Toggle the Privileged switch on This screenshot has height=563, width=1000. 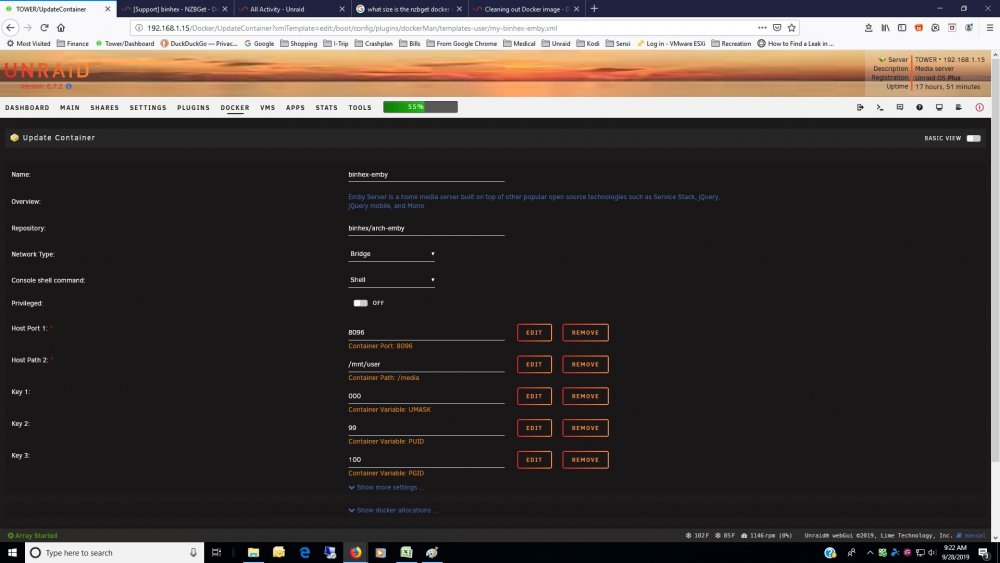(360, 303)
